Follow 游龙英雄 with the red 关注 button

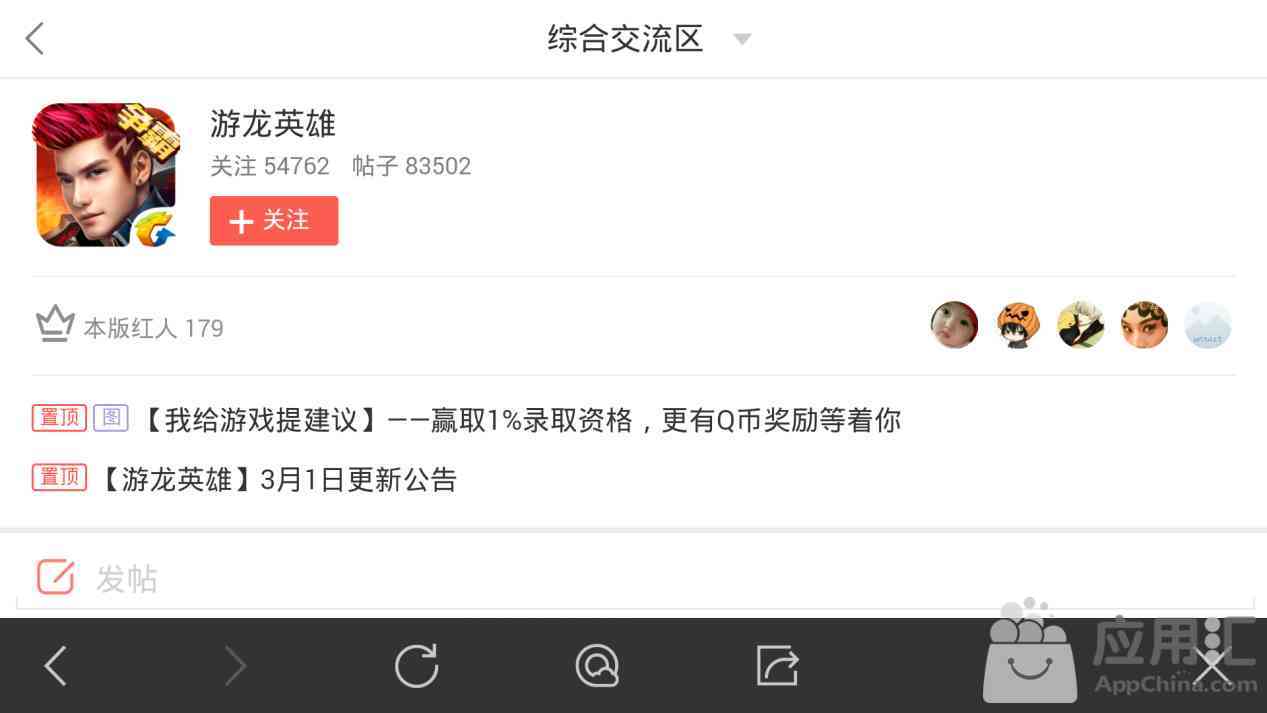coord(274,220)
